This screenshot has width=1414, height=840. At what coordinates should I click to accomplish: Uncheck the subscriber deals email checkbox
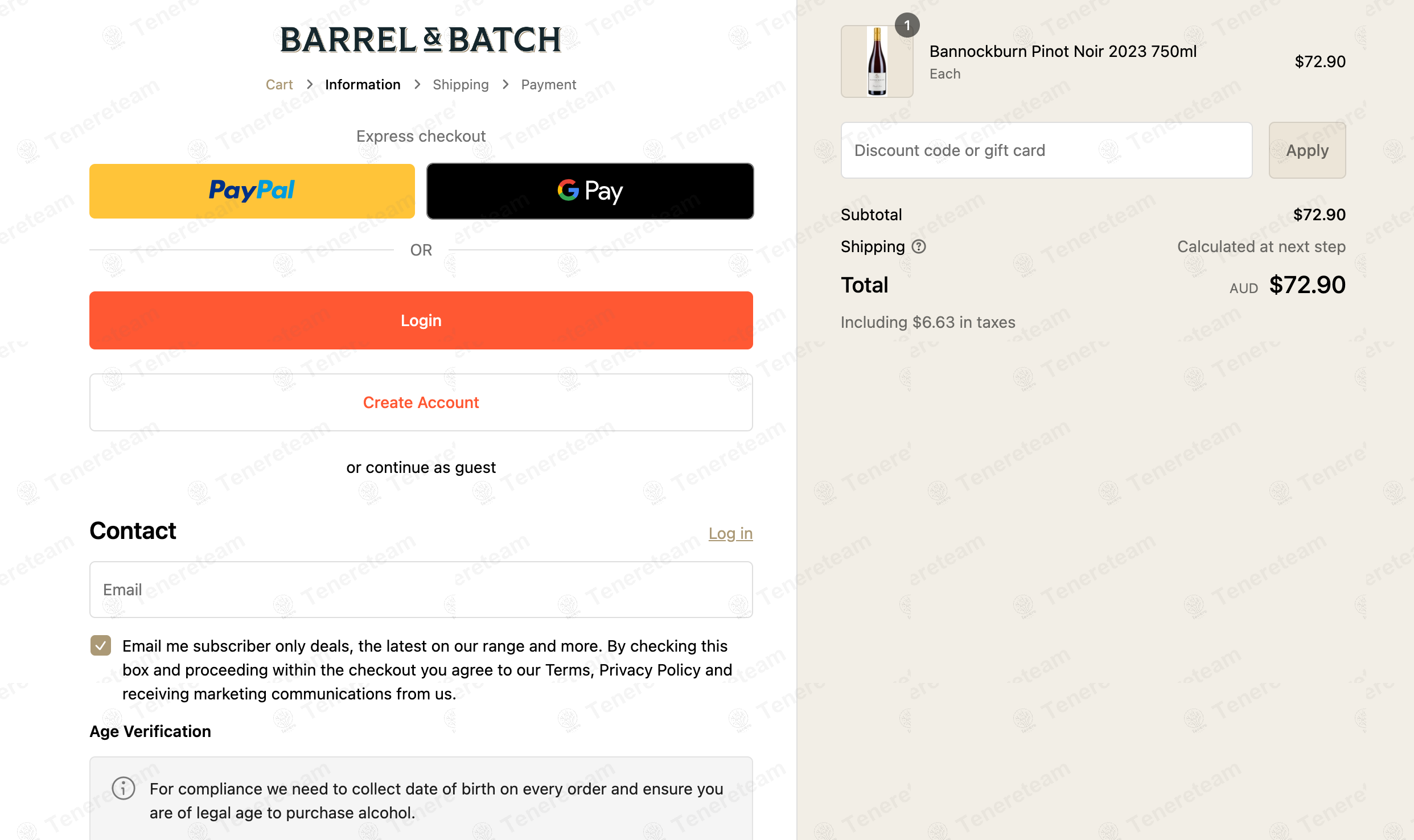click(x=101, y=645)
